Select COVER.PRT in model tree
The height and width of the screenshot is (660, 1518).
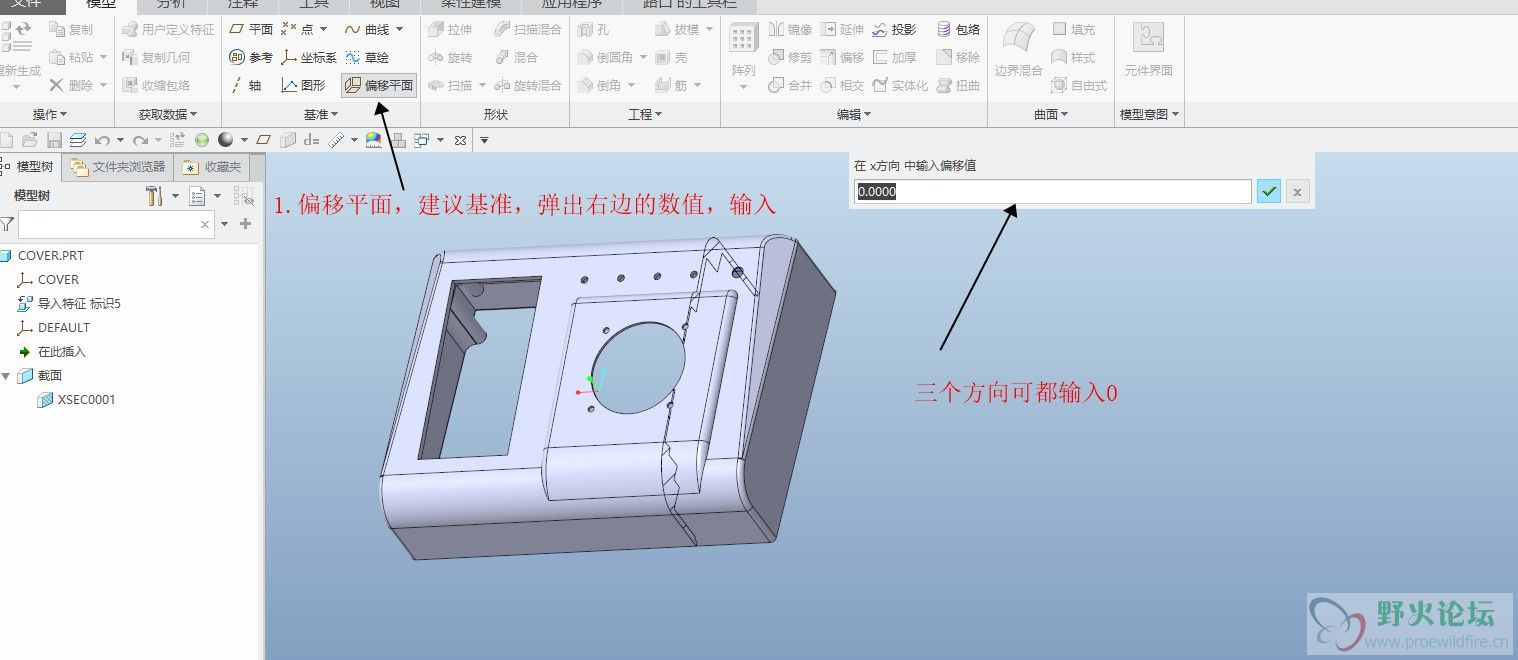(x=43, y=256)
